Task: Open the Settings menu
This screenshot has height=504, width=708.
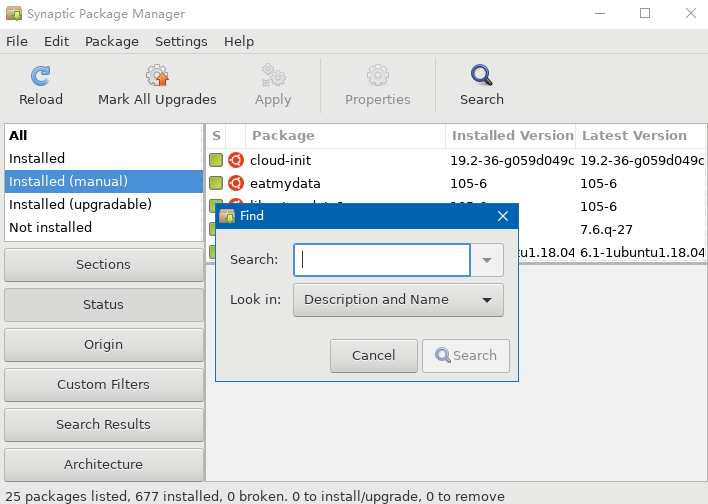Action: click(x=181, y=42)
